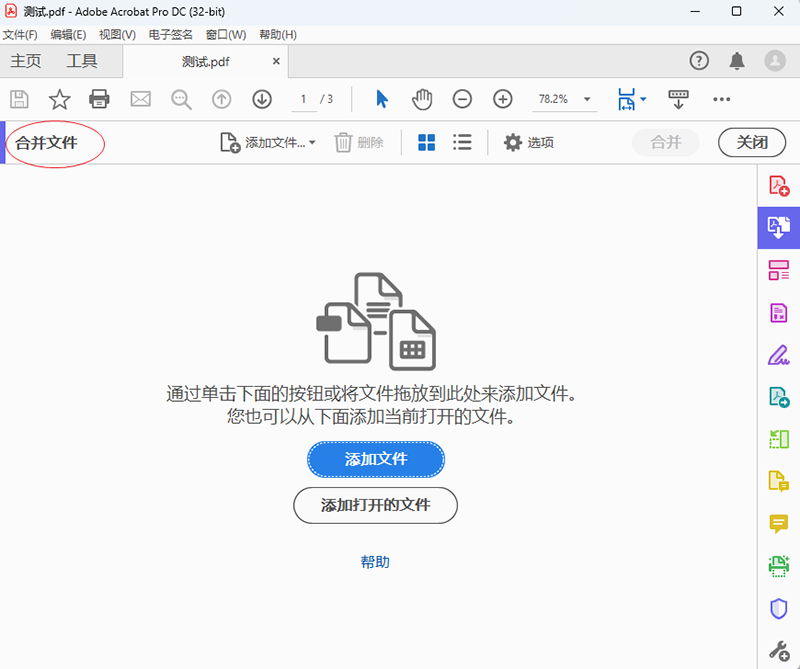Select the 测试.pdf document tab
The width and height of the screenshot is (800, 669).
[206, 62]
